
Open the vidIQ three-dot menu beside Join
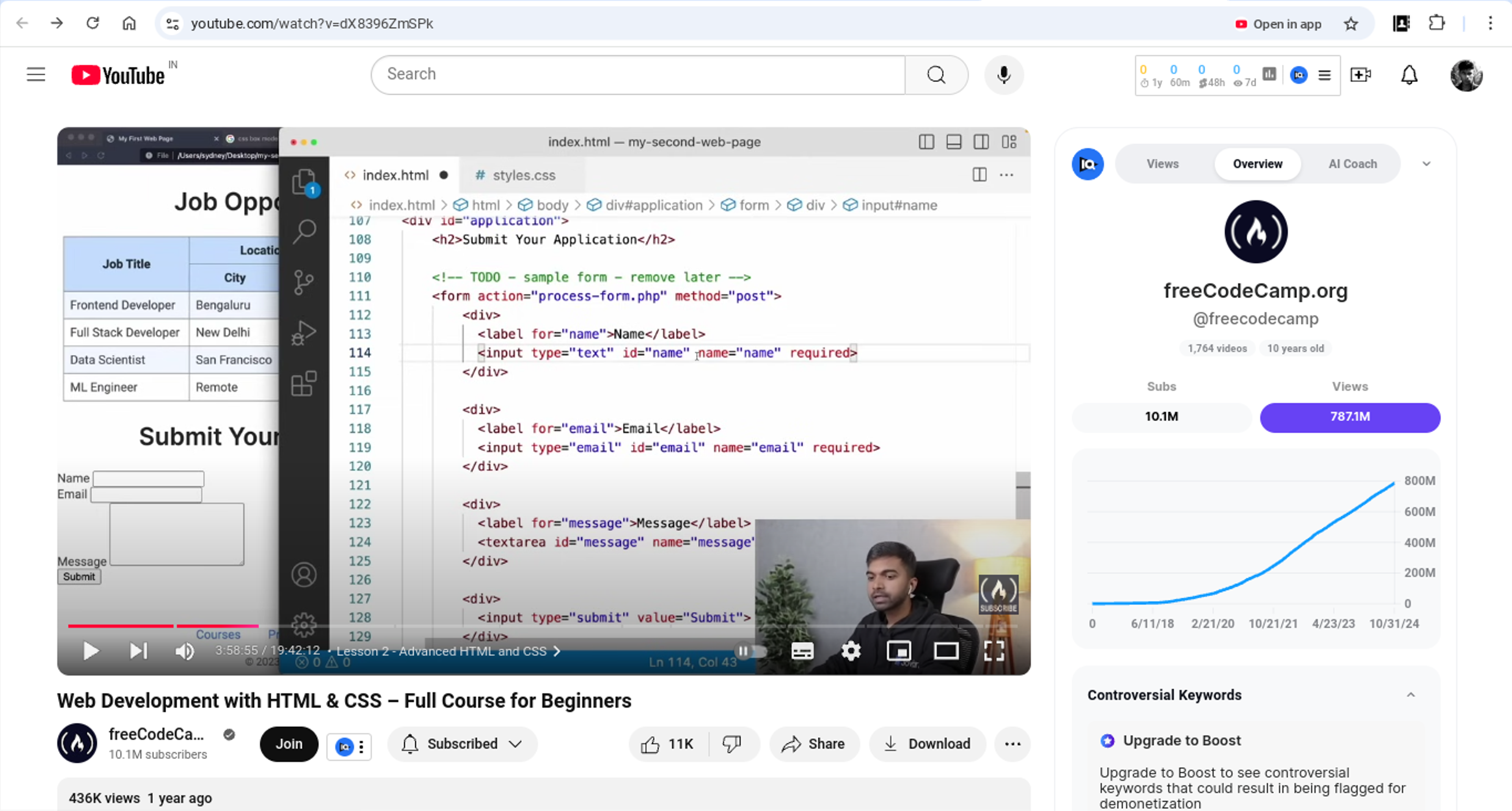361,746
